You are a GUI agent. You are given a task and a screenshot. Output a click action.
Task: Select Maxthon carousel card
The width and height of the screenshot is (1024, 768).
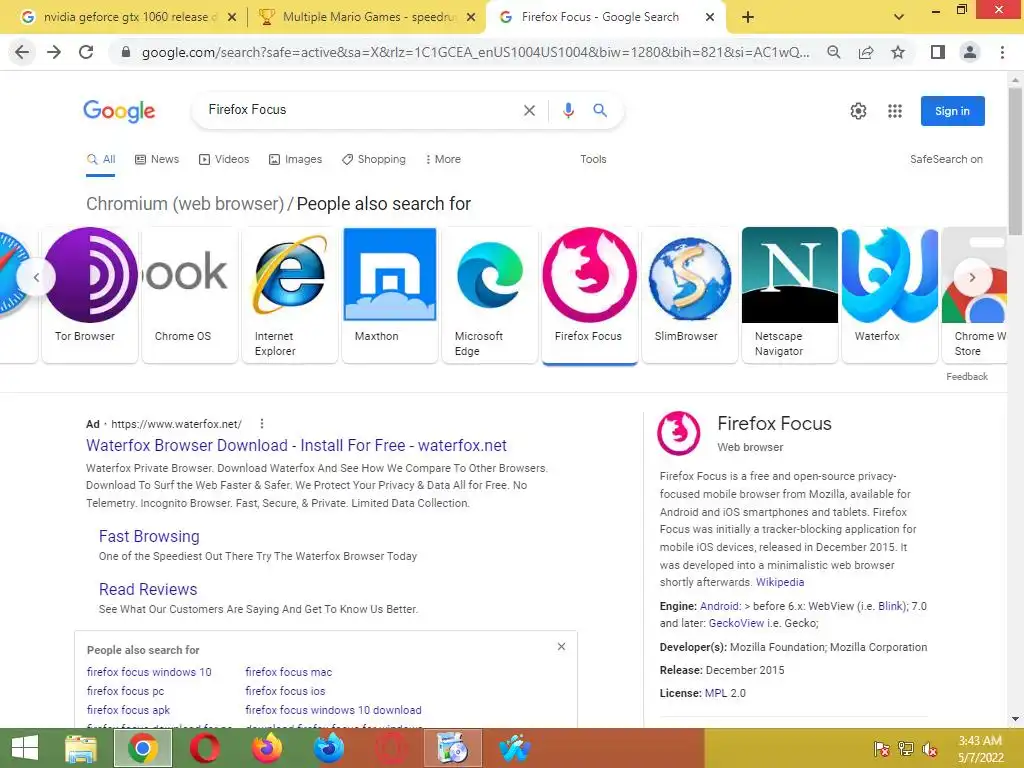(390, 295)
